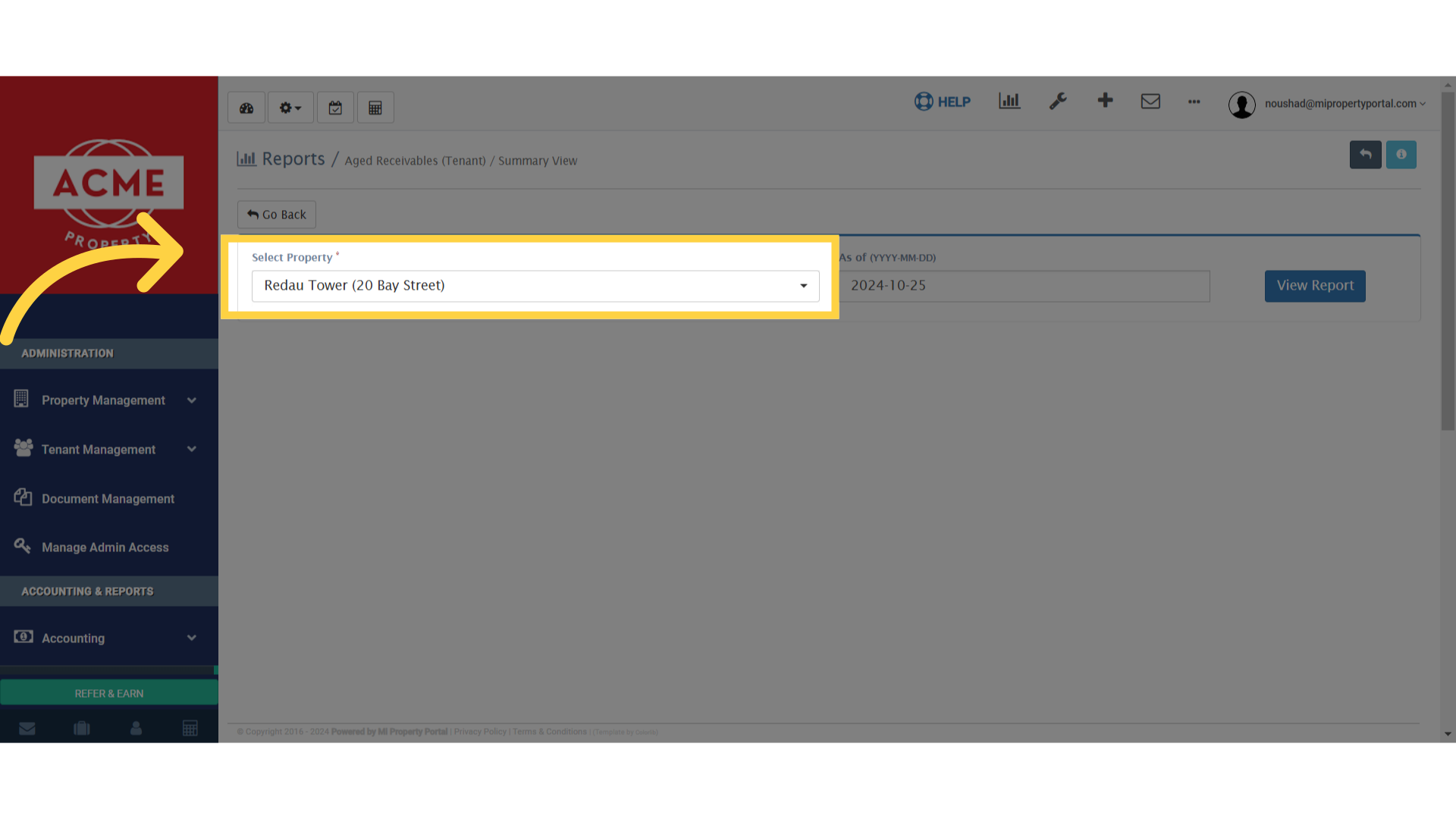The width and height of the screenshot is (1456, 819).
Task: Click the blue info icon button
Action: 1401,155
